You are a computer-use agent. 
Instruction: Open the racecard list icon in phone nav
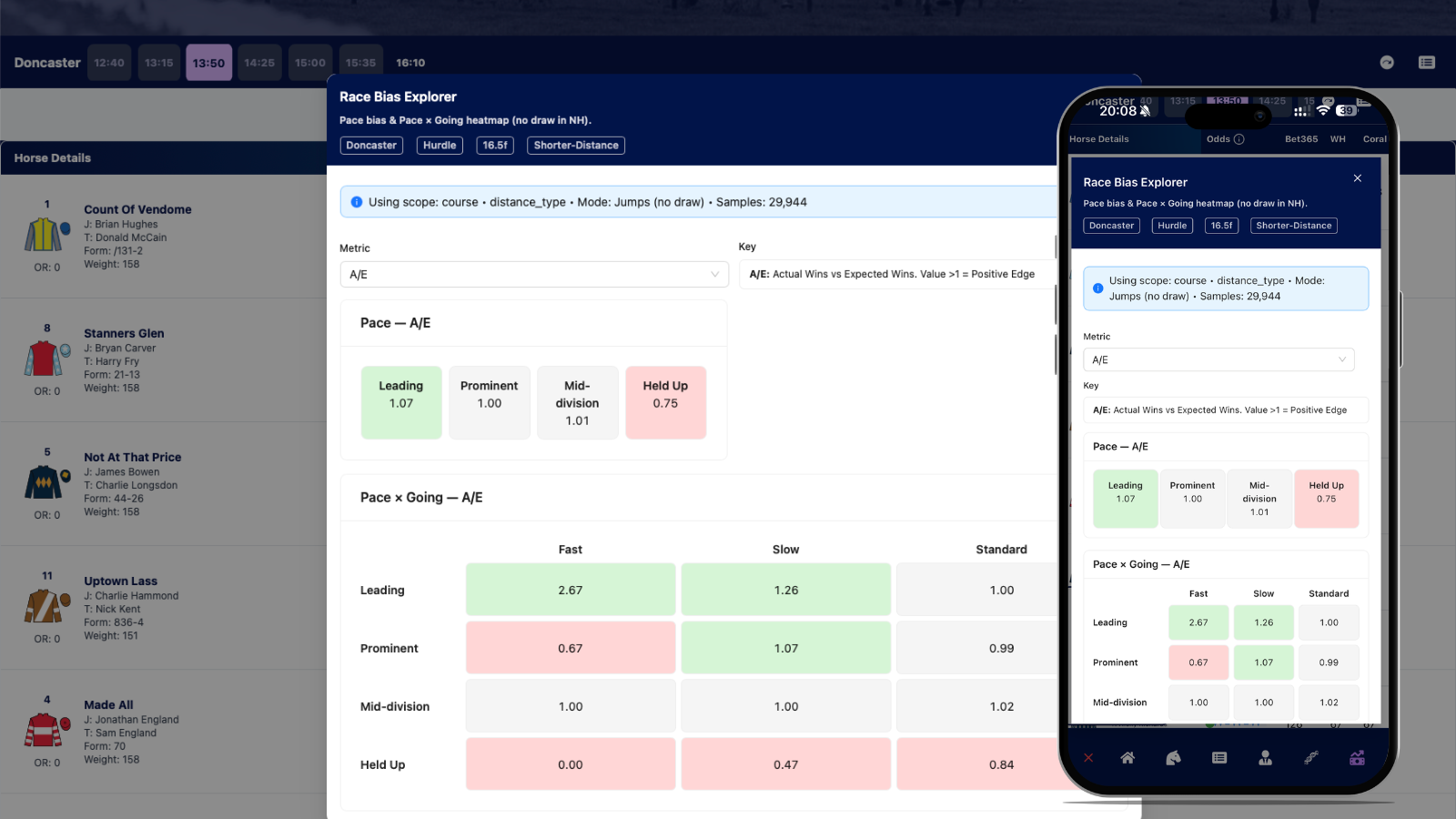point(1218,757)
